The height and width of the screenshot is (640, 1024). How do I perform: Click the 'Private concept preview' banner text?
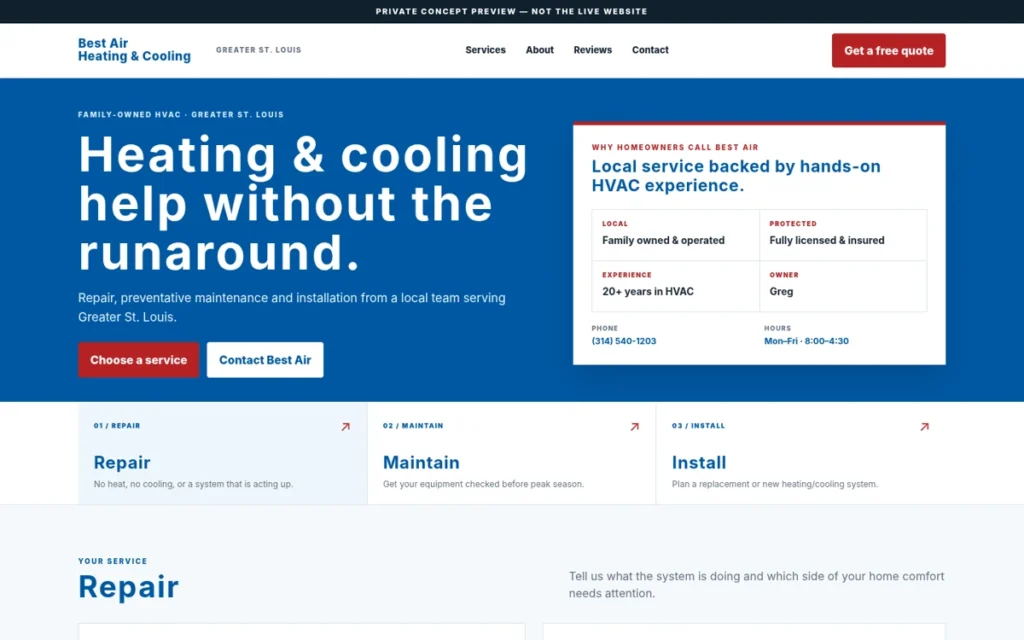(x=511, y=11)
